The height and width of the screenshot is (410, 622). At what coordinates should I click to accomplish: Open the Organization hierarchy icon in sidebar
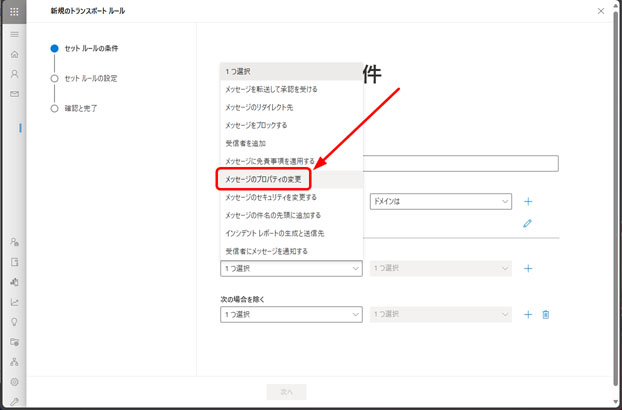[x=14, y=362]
